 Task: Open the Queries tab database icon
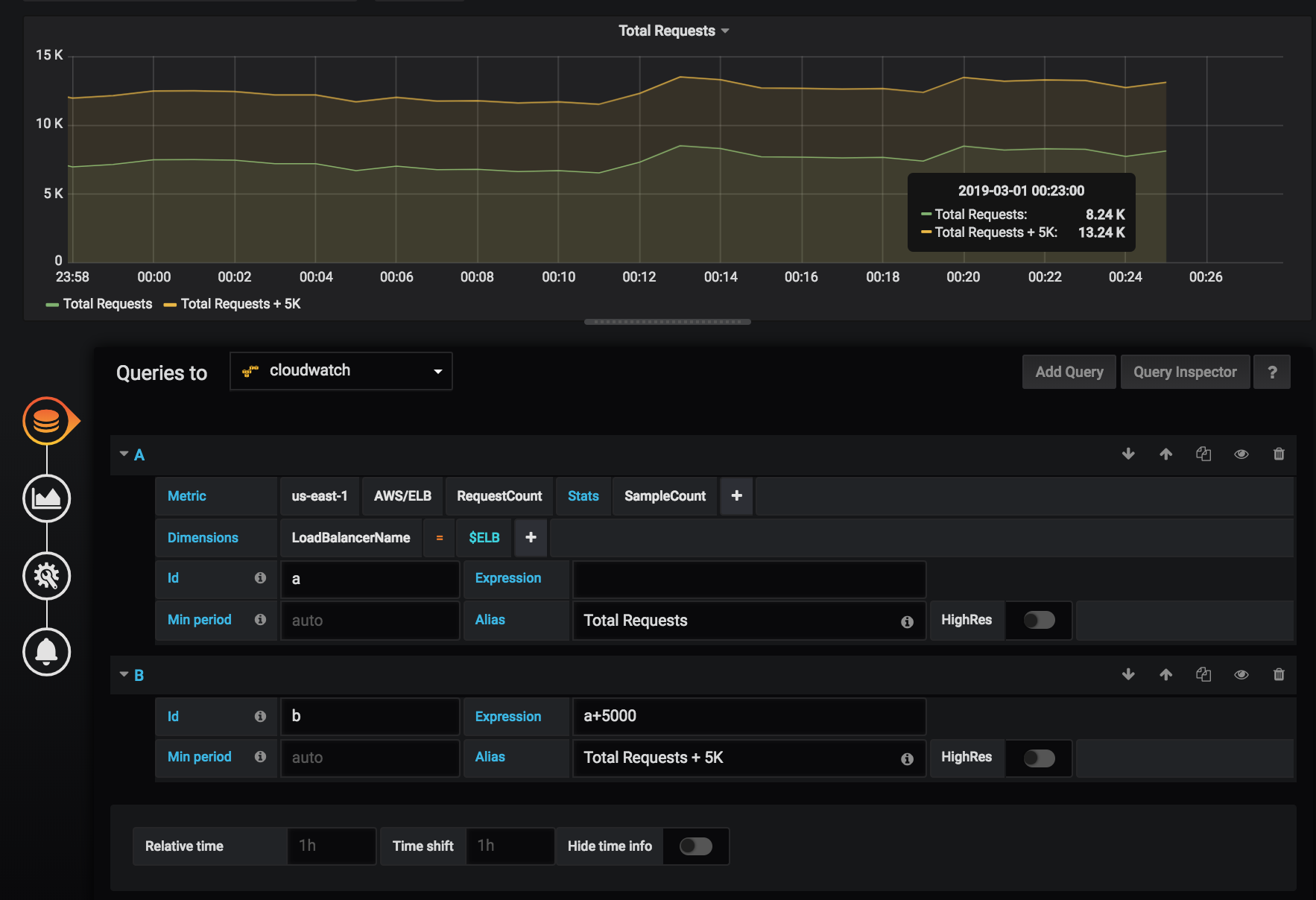pyautogui.click(x=46, y=421)
